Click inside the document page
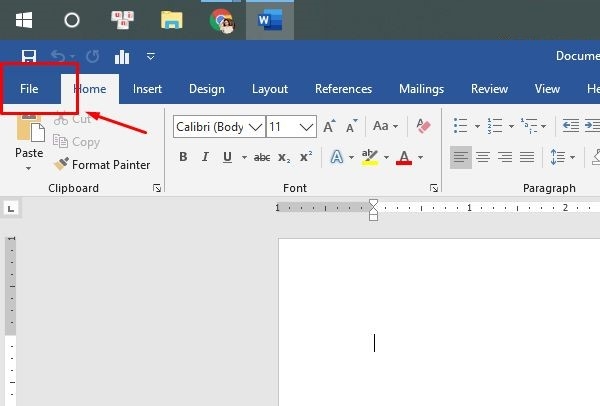Screen dimensions: 600x406 (439, 322)
